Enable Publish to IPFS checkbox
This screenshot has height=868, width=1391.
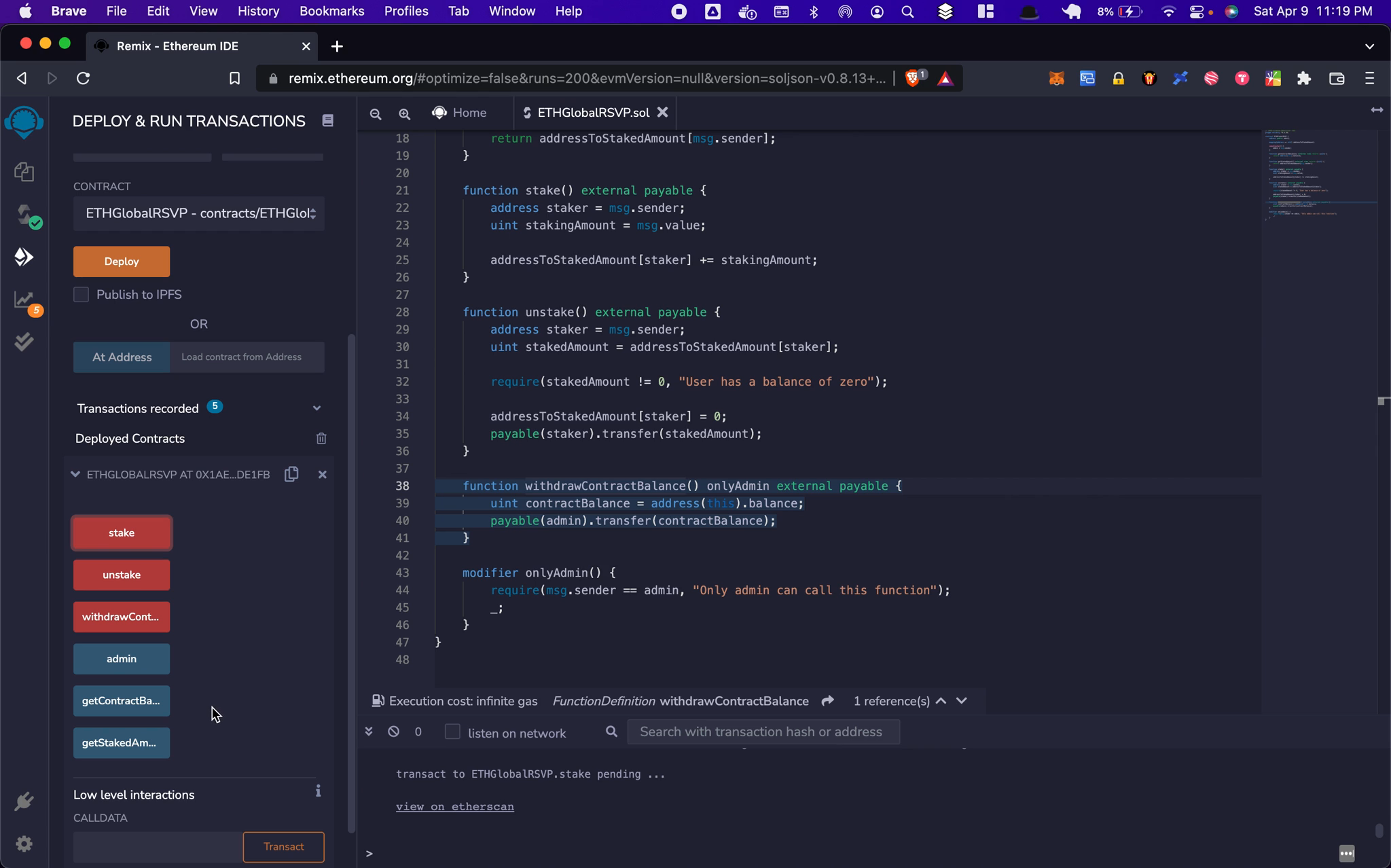[82, 294]
